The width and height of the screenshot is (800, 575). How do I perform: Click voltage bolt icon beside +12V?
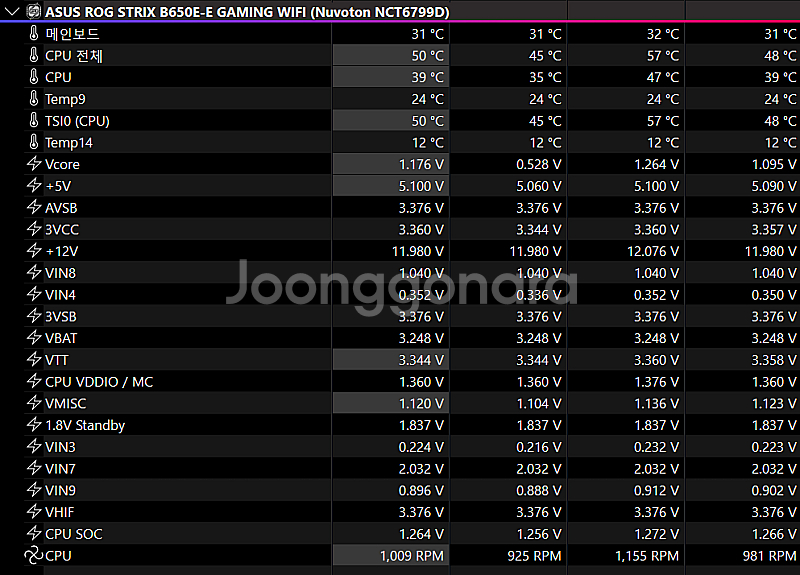point(34,251)
